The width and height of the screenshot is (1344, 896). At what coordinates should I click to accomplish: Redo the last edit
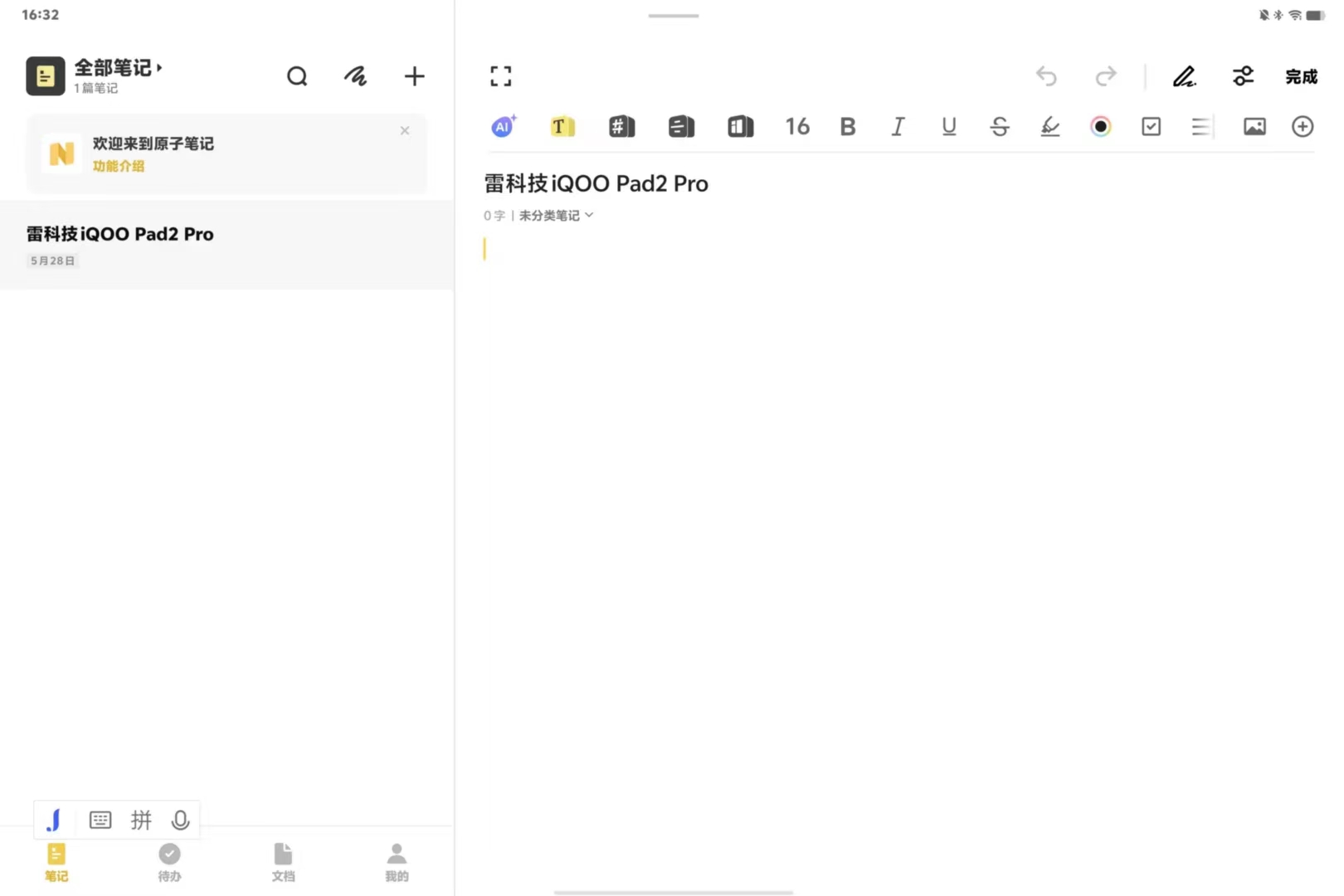tap(1106, 76)
